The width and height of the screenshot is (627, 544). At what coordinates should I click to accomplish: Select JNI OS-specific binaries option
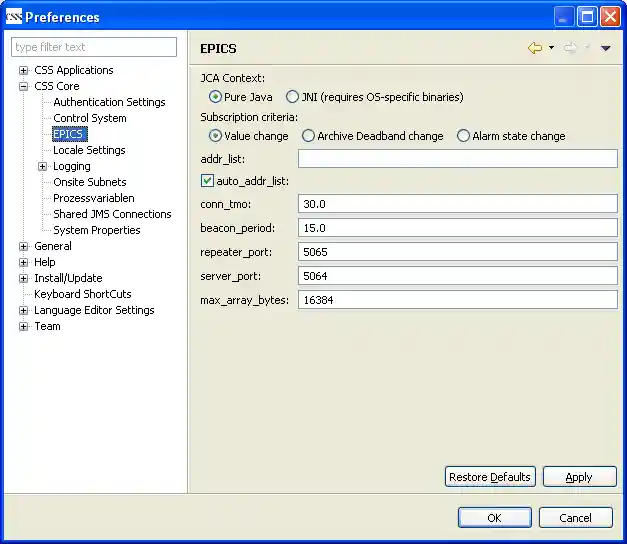pos(292,97)
